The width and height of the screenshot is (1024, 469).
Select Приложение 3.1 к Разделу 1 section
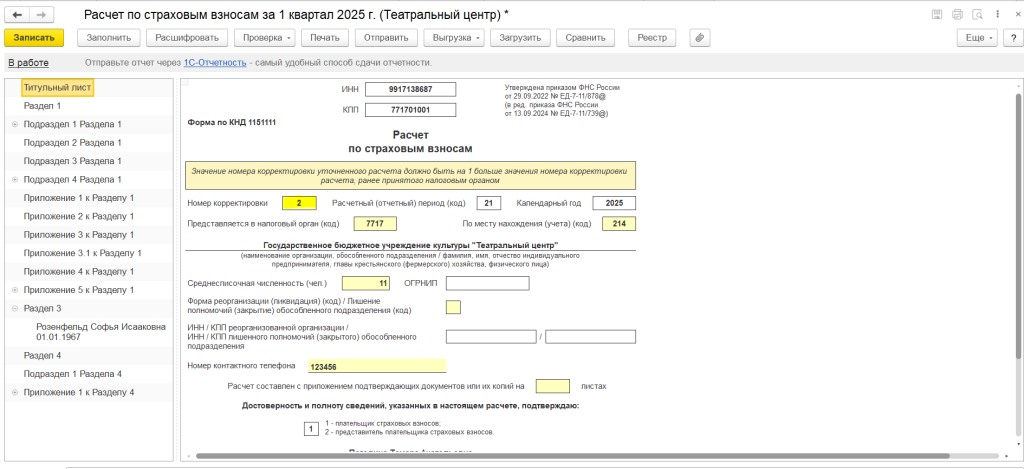[x=82, y=253]
